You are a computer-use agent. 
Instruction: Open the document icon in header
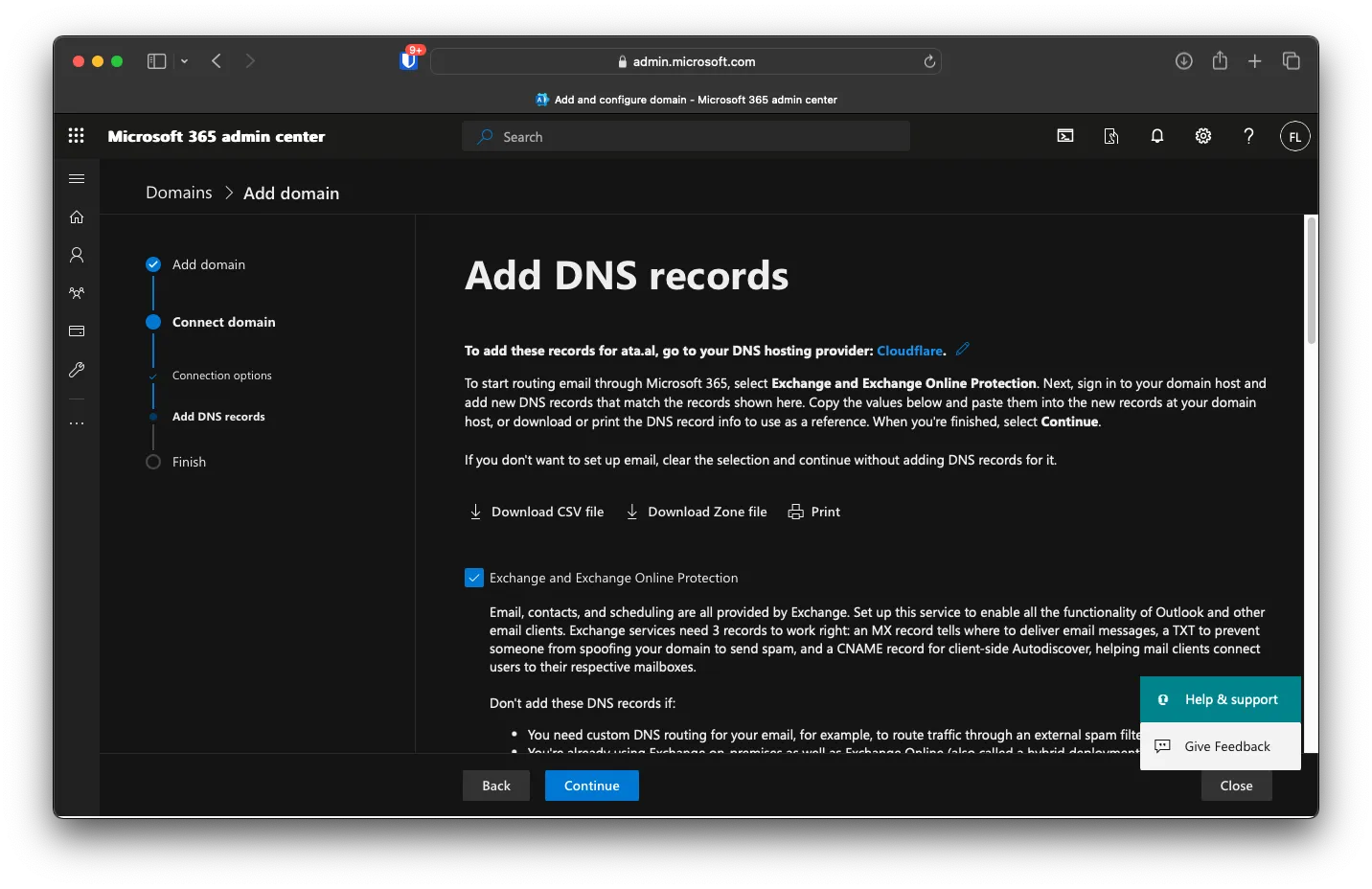[x=1111, y=136]
